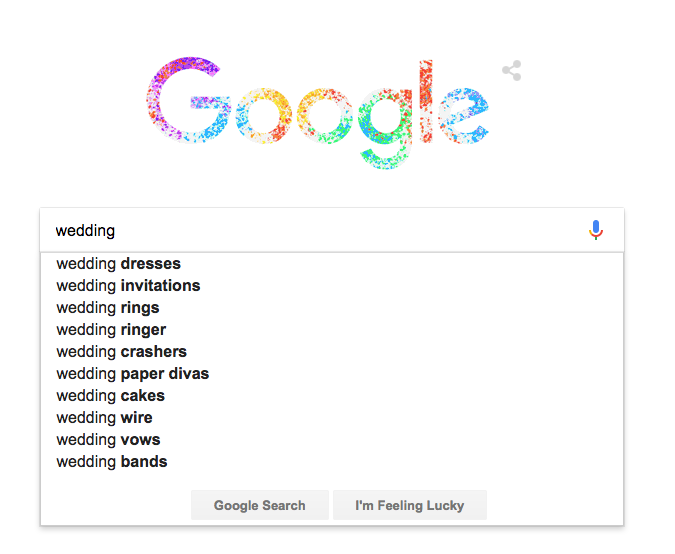Pick the "wedding rings" suggestion
Screen dimensions: 675x554
[108, 308]
